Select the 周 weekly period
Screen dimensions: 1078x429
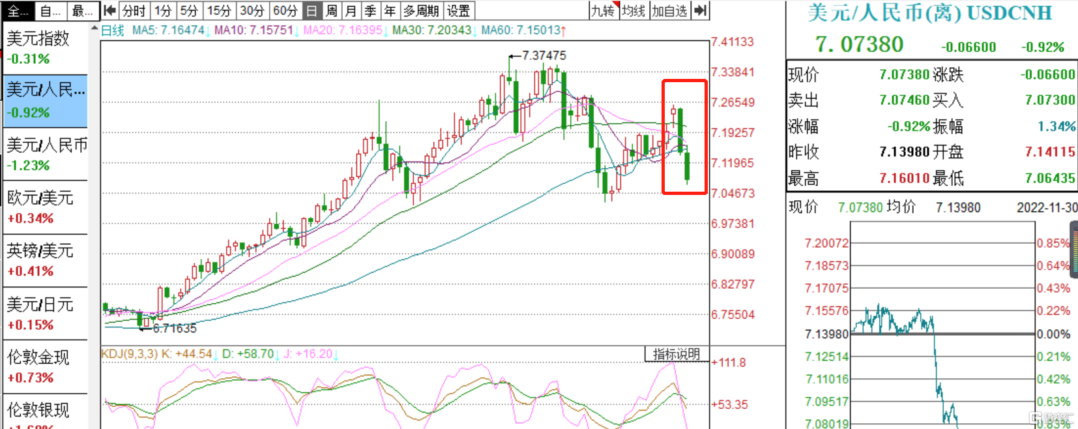(x=332, y=10)
